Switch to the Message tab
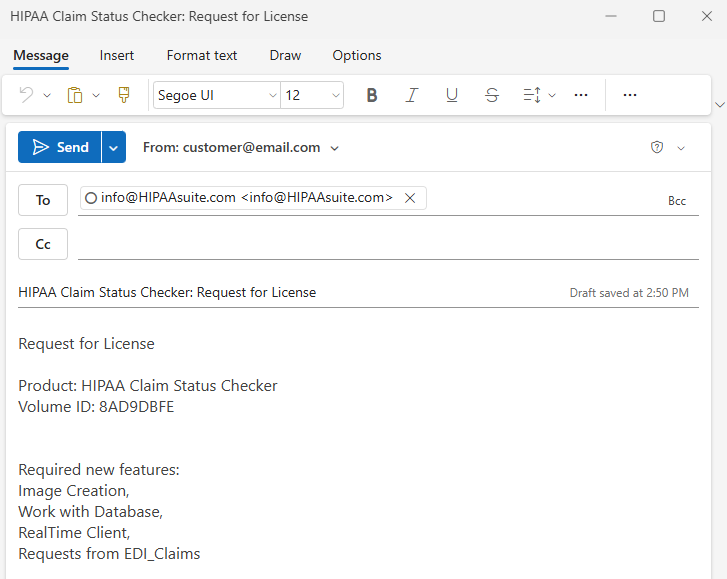The image size is (727, 579). click(x=41, y=56)
